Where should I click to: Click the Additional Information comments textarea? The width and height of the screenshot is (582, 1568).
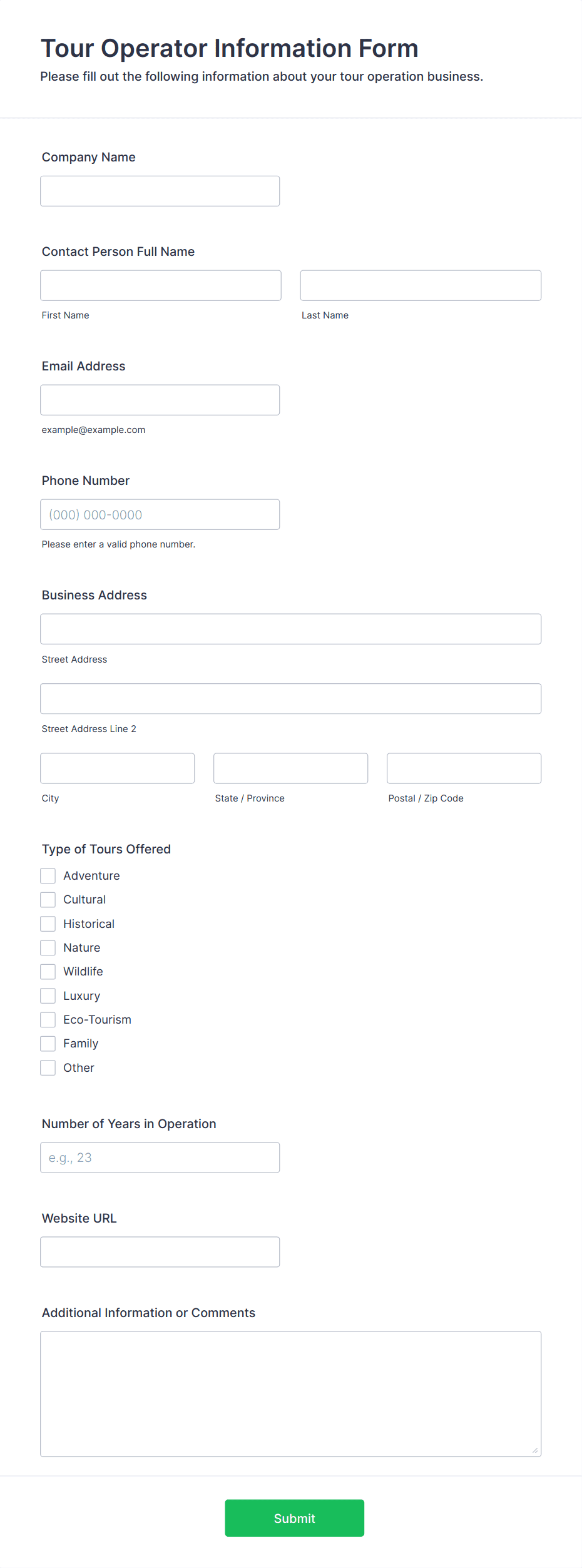pyautogui.click(x=291, y=1394)
